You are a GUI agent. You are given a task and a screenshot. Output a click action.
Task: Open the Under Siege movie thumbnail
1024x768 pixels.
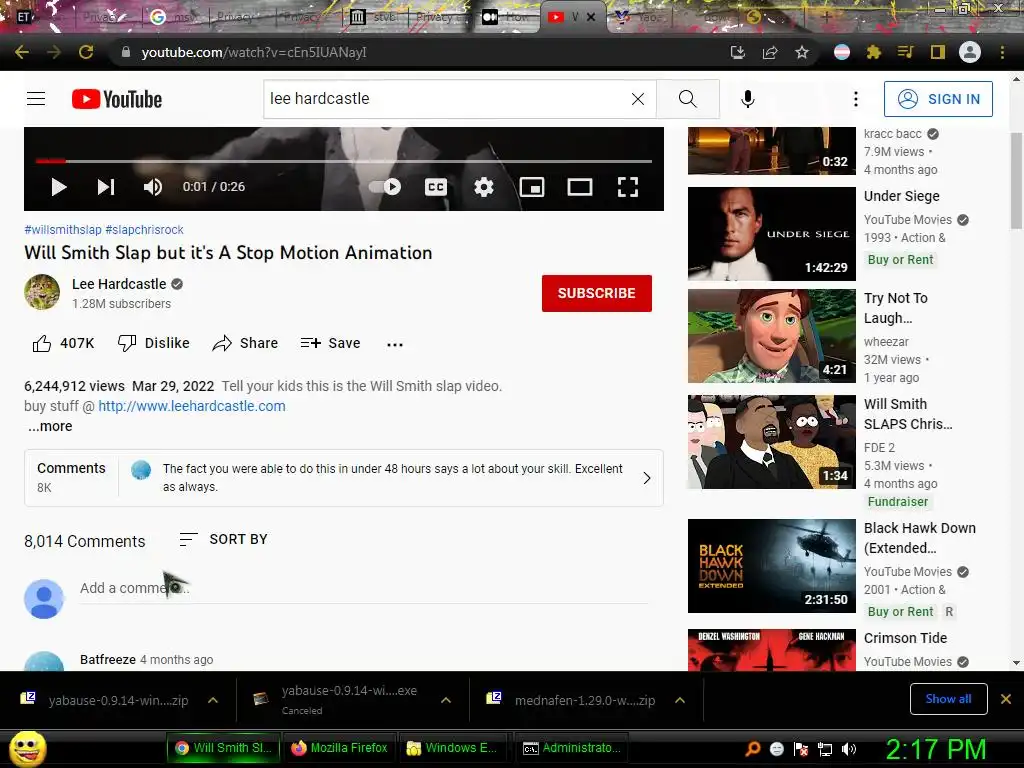coord(772,234)
